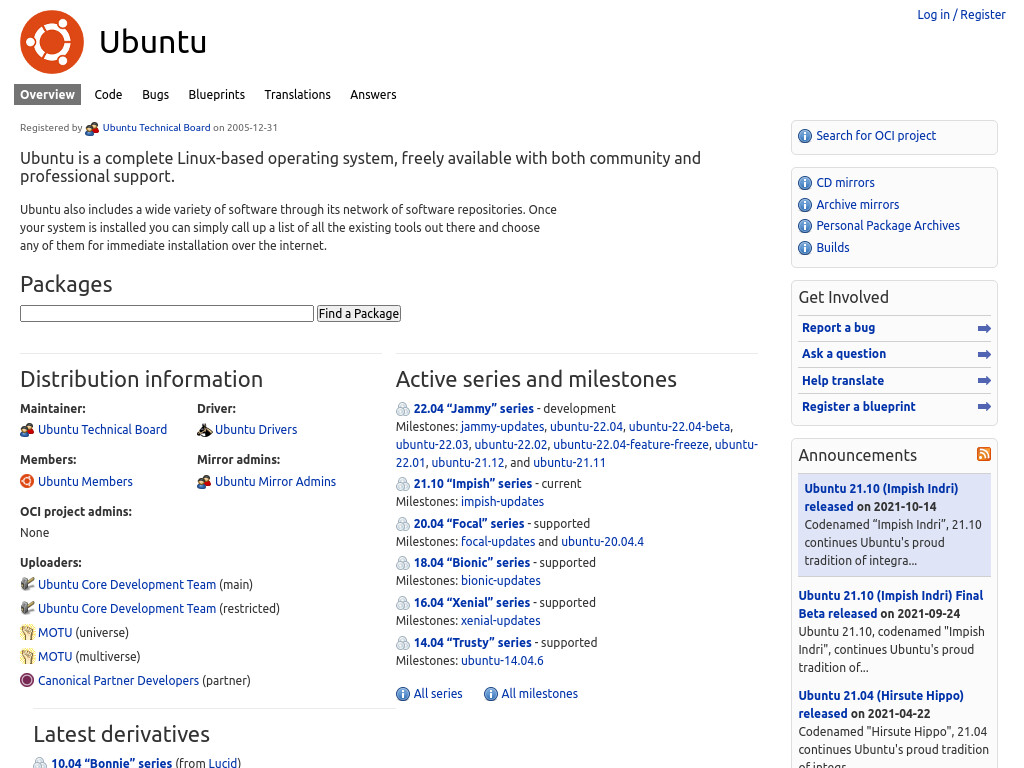
Task: Click the series icon beside 14.04 Trusty
Action: [403, 643]
